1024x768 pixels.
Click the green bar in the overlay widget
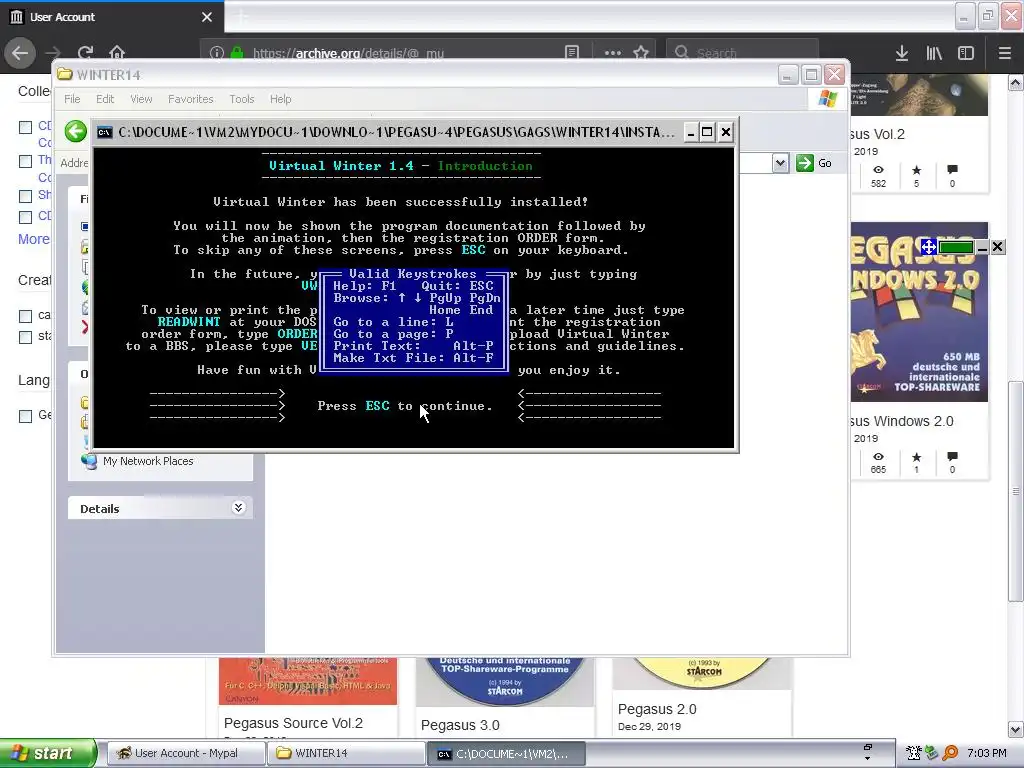[956, 247]
